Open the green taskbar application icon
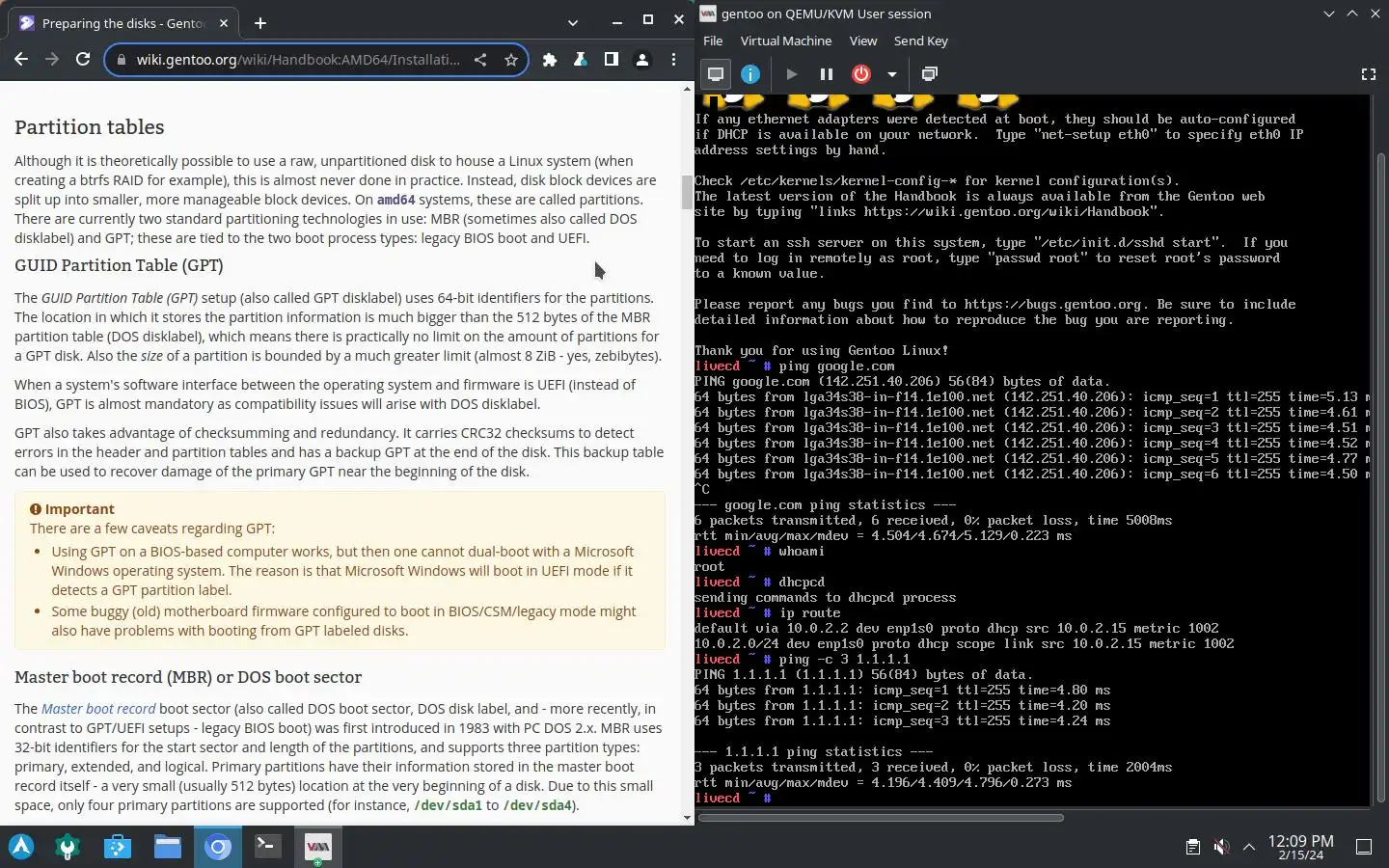Image resolution: width=1389 pixels, height=868 pixels. [68, 847]
